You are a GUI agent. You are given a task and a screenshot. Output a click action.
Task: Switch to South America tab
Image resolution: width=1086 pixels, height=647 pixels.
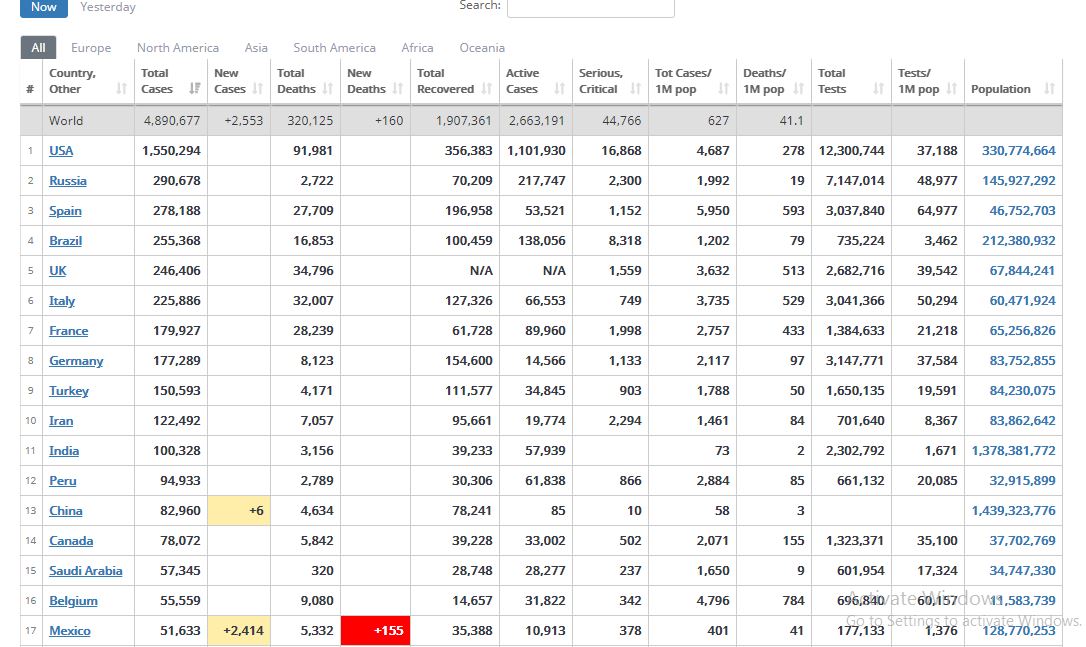click(x=334, y=48)
